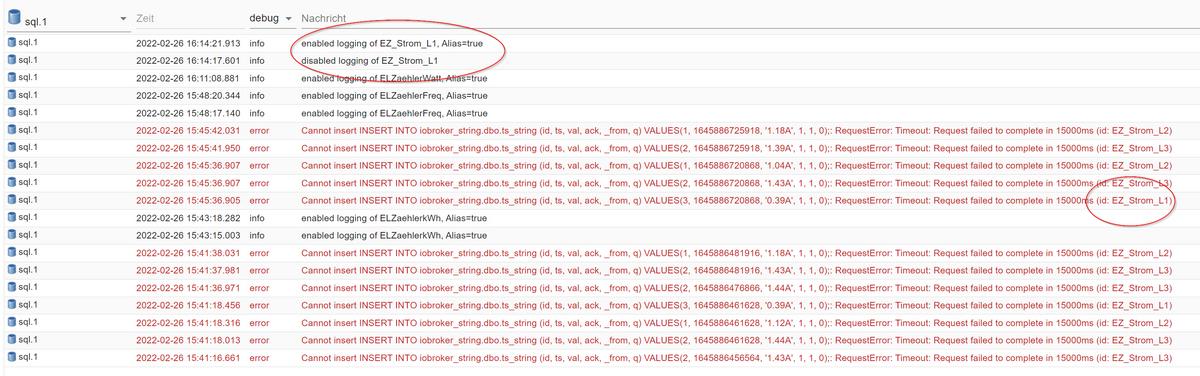Image resolution: width=1200 pixels, height=376 pixels.
Task: Click database icon in the 15:45:36.907 EZ_Strom_L3 row
Action: pyautogui.click(x=12, y=182)
